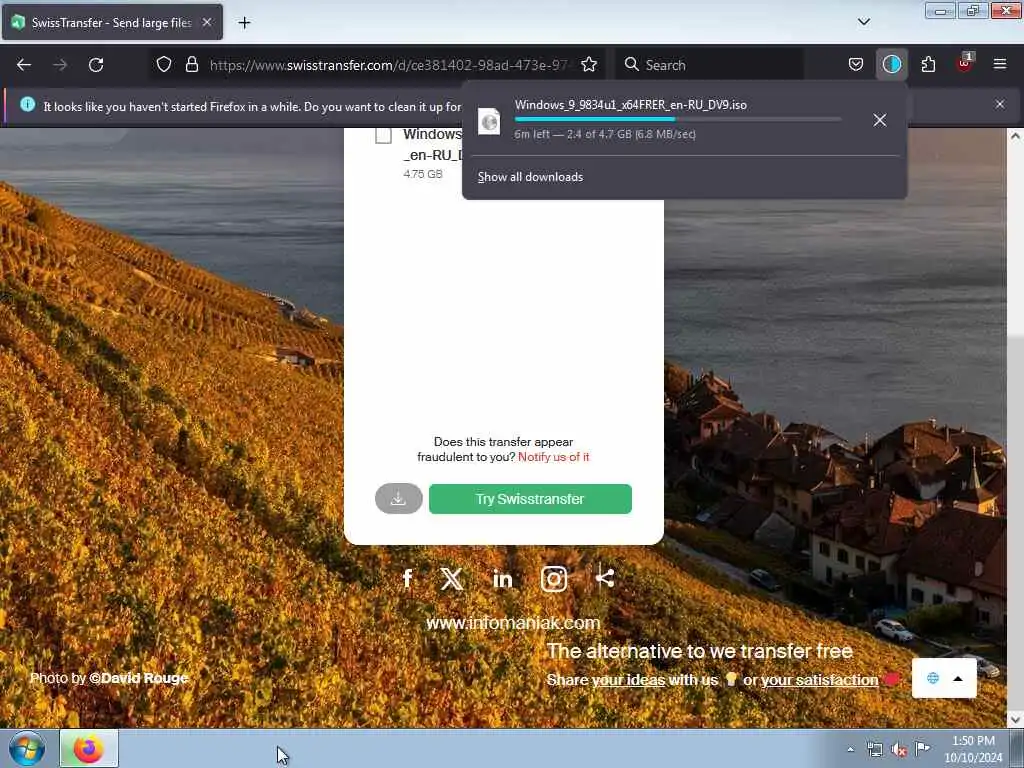Click the download progress bar
The height and width of the screenshot is (768, 1024).
[677, 120]
